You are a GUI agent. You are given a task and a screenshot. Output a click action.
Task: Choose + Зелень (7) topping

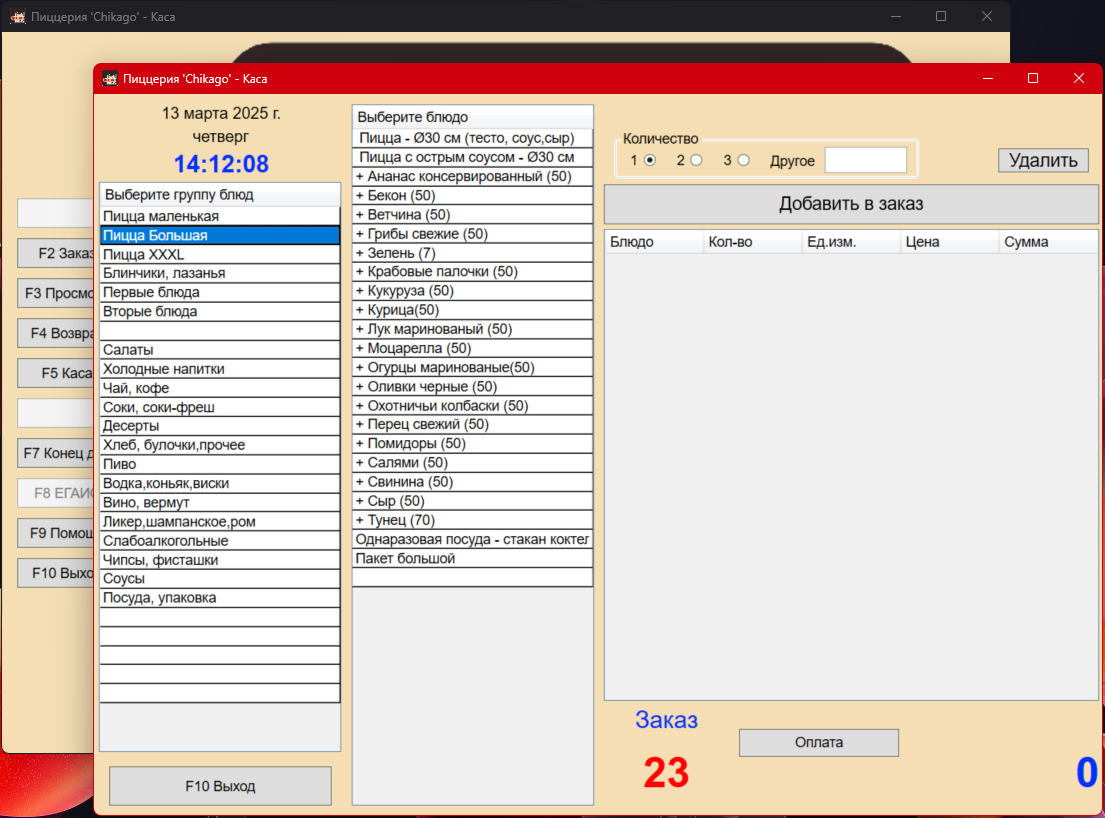coord(472,252)
